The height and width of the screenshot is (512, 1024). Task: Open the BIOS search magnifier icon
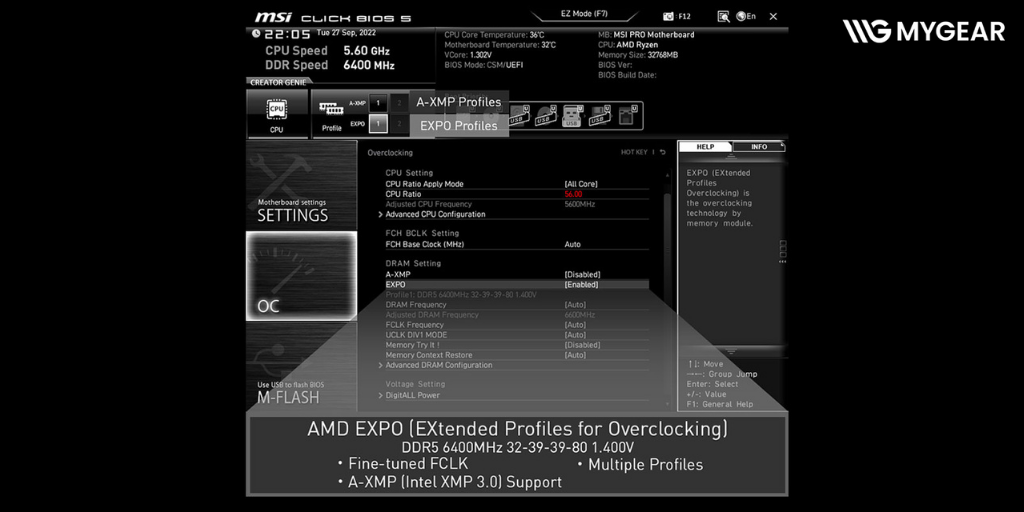[723, 16]
